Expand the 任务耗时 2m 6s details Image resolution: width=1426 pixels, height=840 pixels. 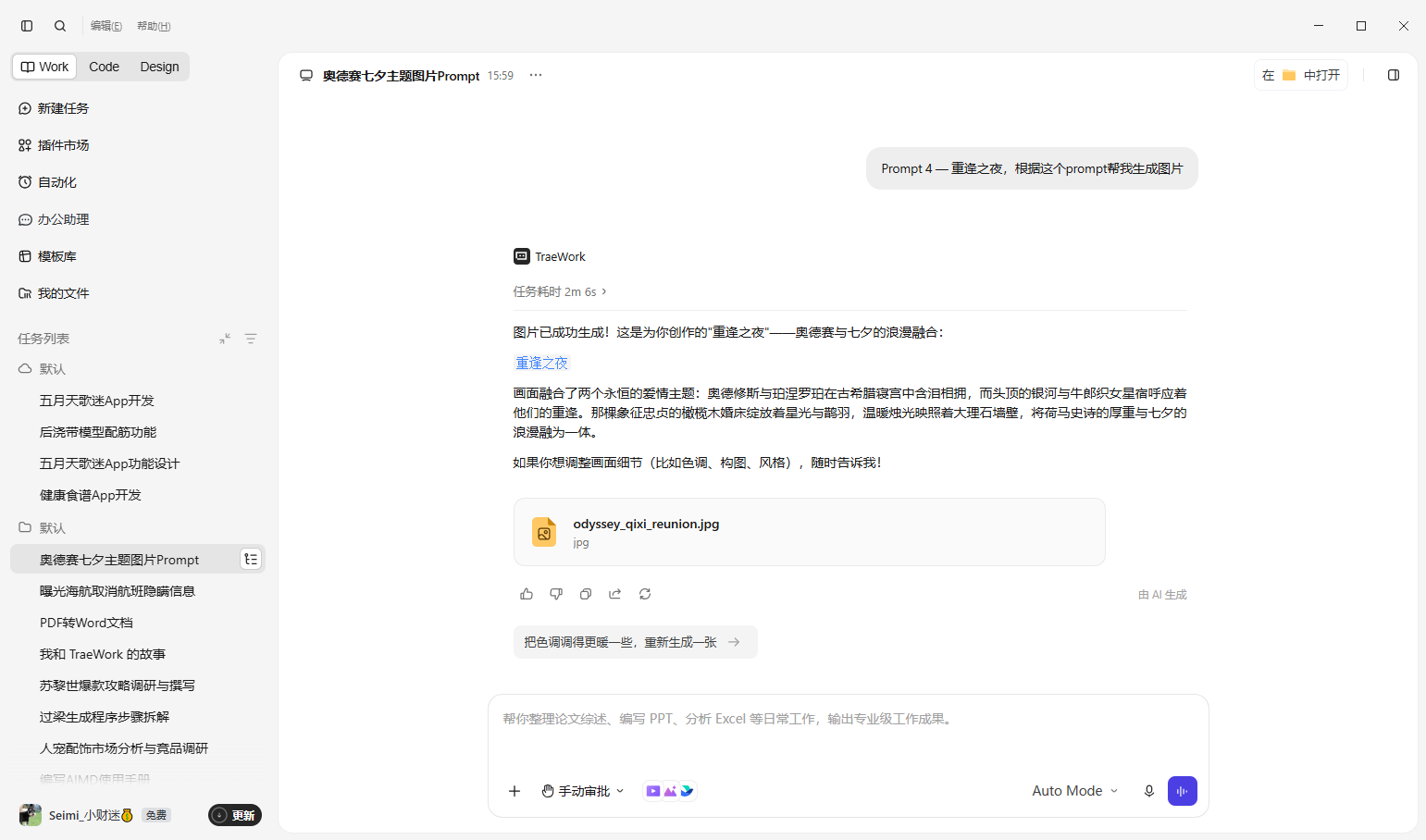pyautogui.click(x=560, y=291)
